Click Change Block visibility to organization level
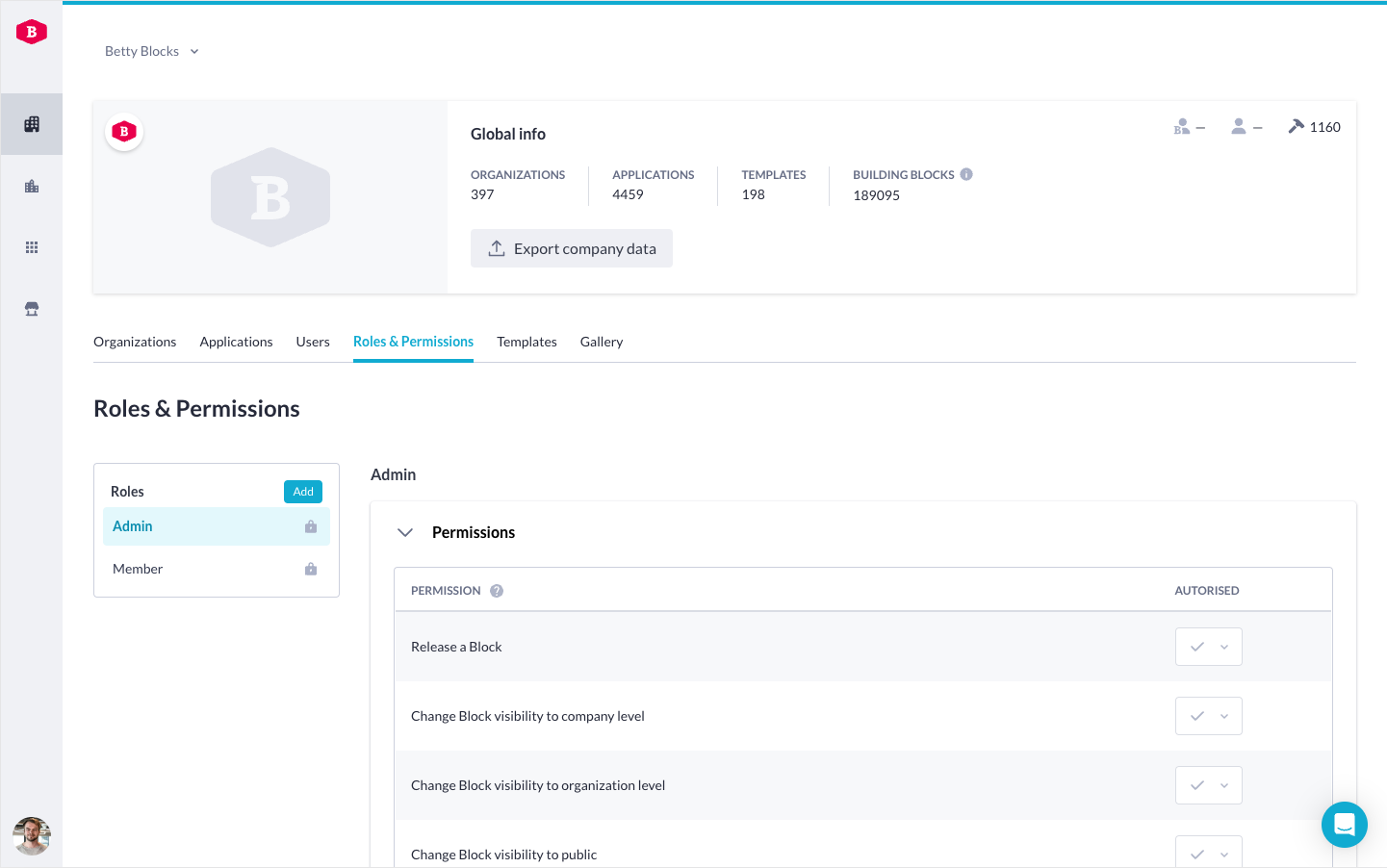The width and height of the screenshot is (1387, 868). point(538,785)
